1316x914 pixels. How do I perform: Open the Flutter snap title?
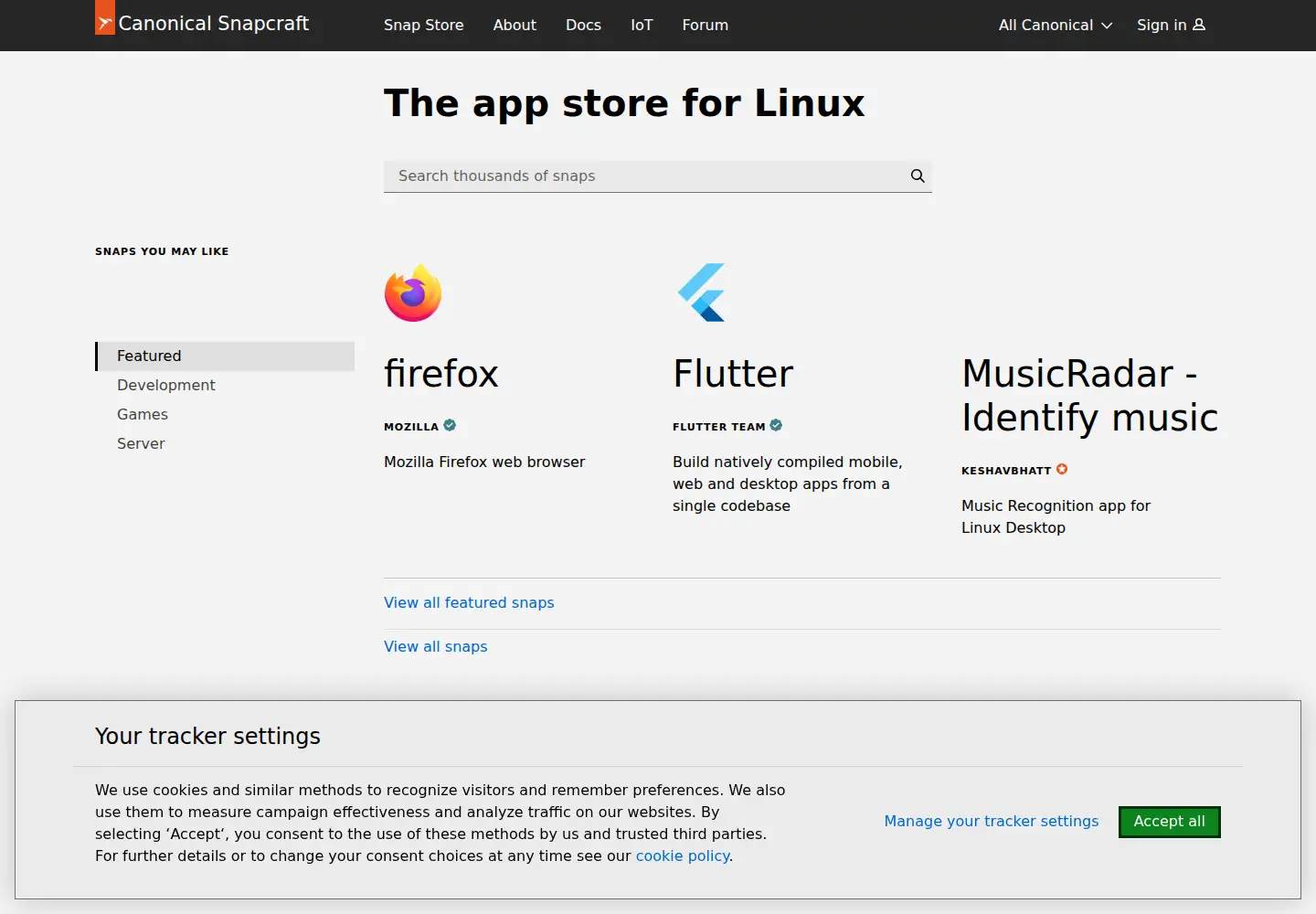click(733, 374)
